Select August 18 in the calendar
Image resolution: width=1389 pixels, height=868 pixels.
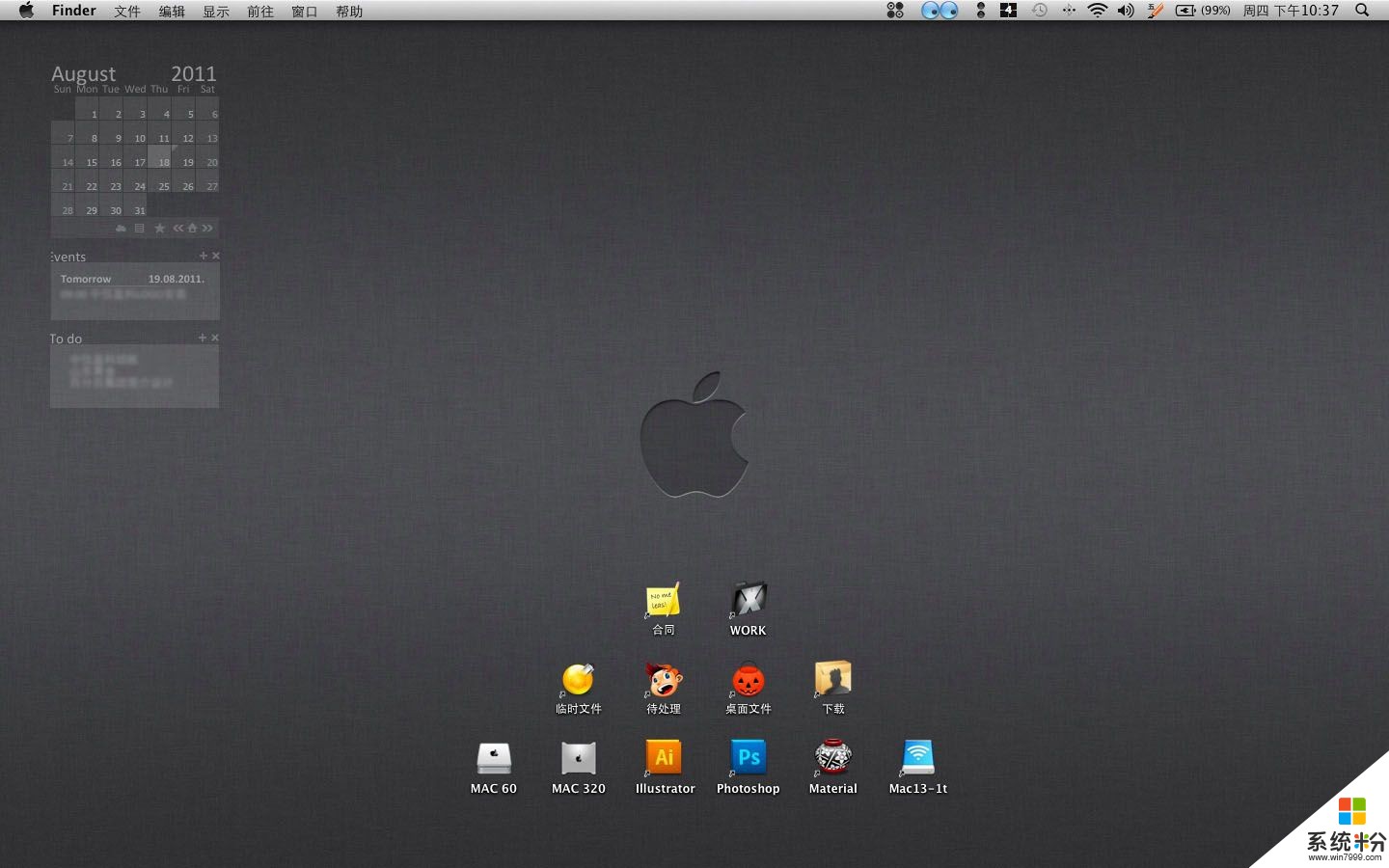159,156
